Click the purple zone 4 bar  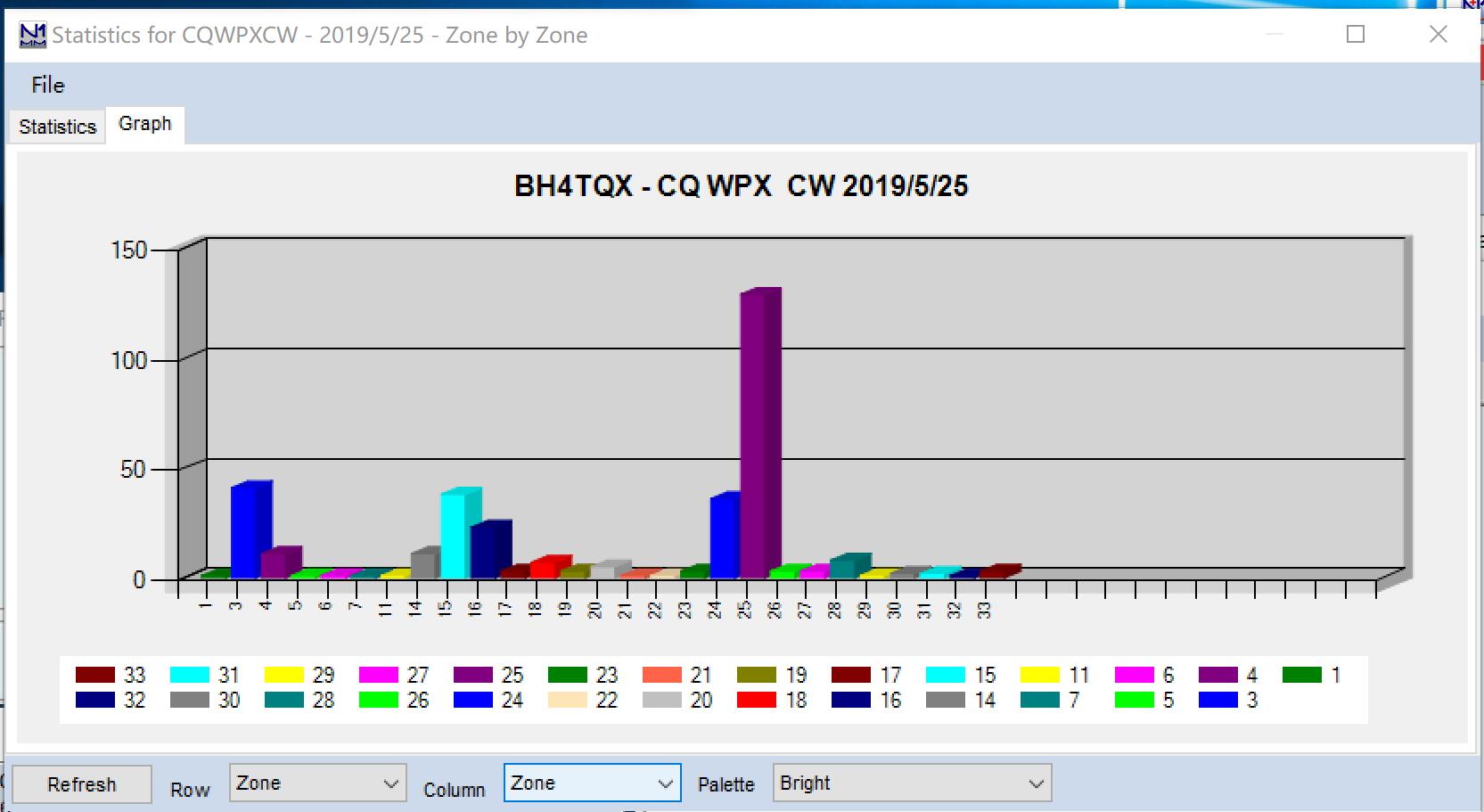[282, 562]
